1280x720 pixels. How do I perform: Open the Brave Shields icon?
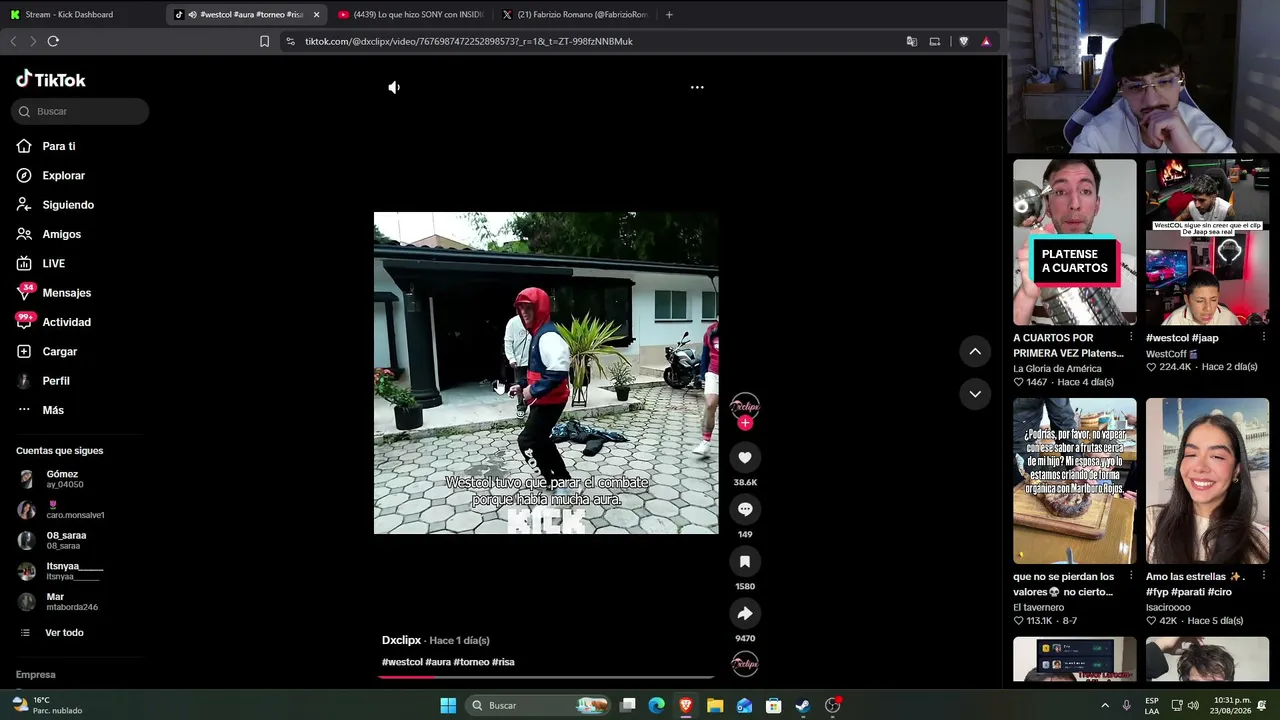[964, 41]
